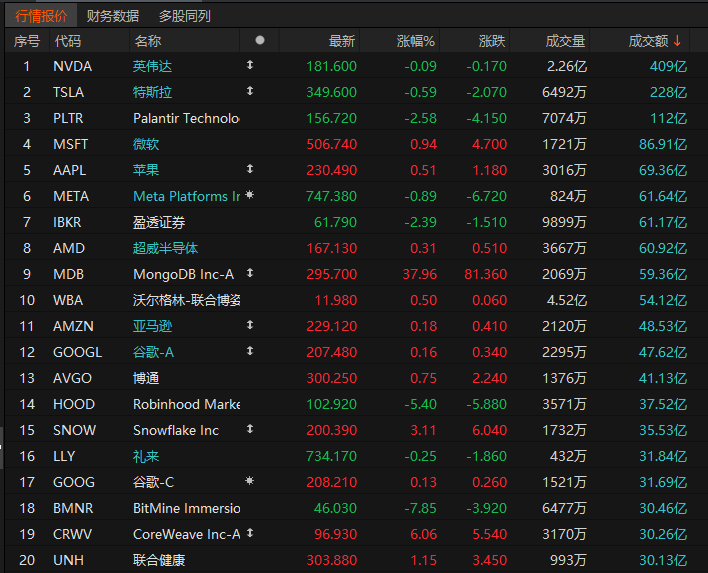Open the 礼来 stock link
This screenshot has width=708, height=573.
pos(146,457)
